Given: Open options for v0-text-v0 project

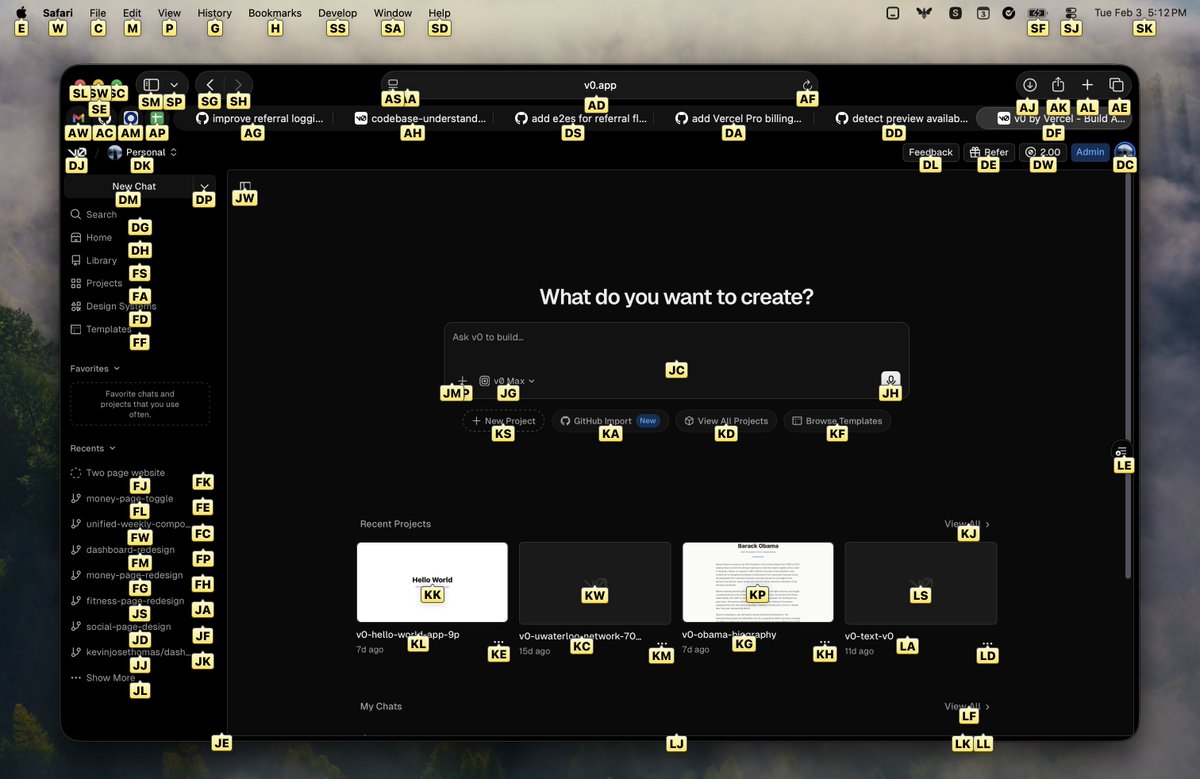Looking at the screenshot, I should 987,642.
